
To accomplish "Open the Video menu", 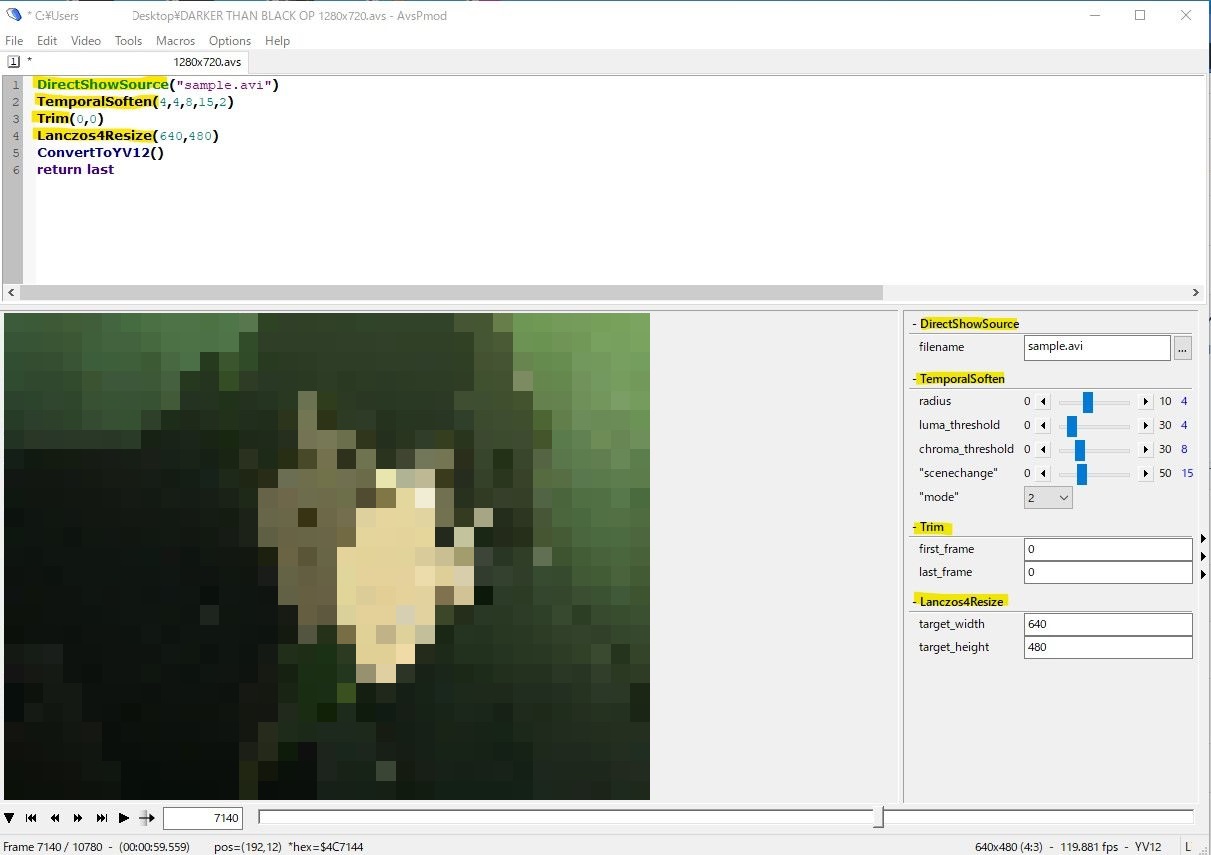I will (86, 41).
